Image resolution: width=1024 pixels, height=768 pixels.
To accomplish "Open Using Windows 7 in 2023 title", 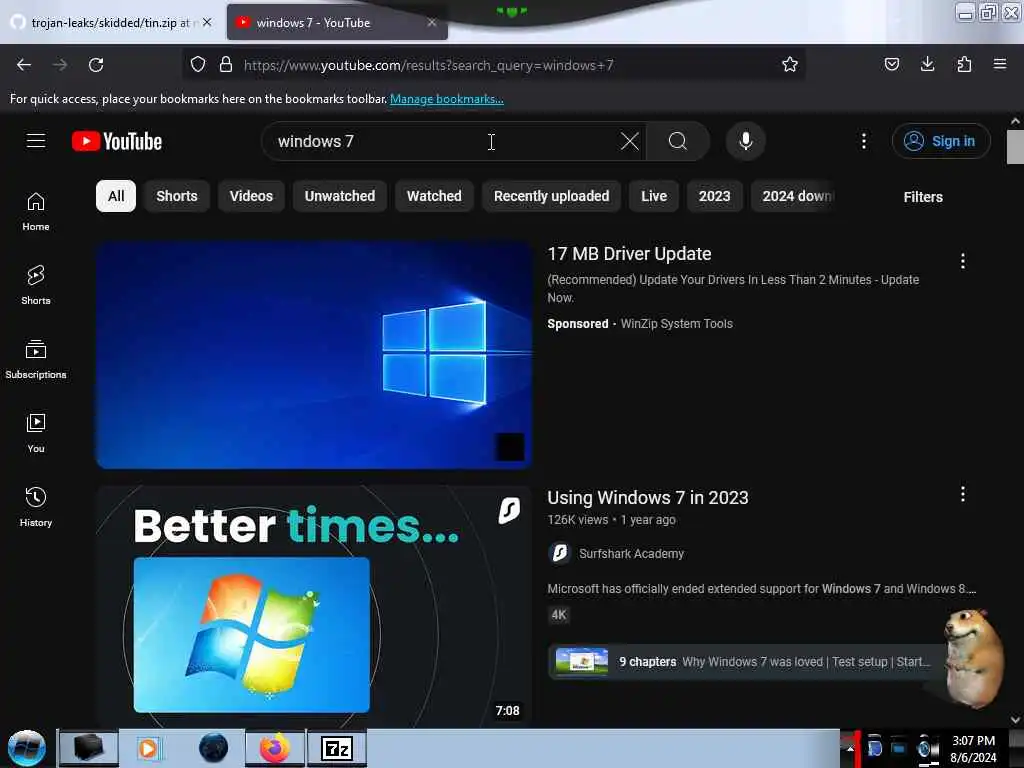I will click(648, 498).
